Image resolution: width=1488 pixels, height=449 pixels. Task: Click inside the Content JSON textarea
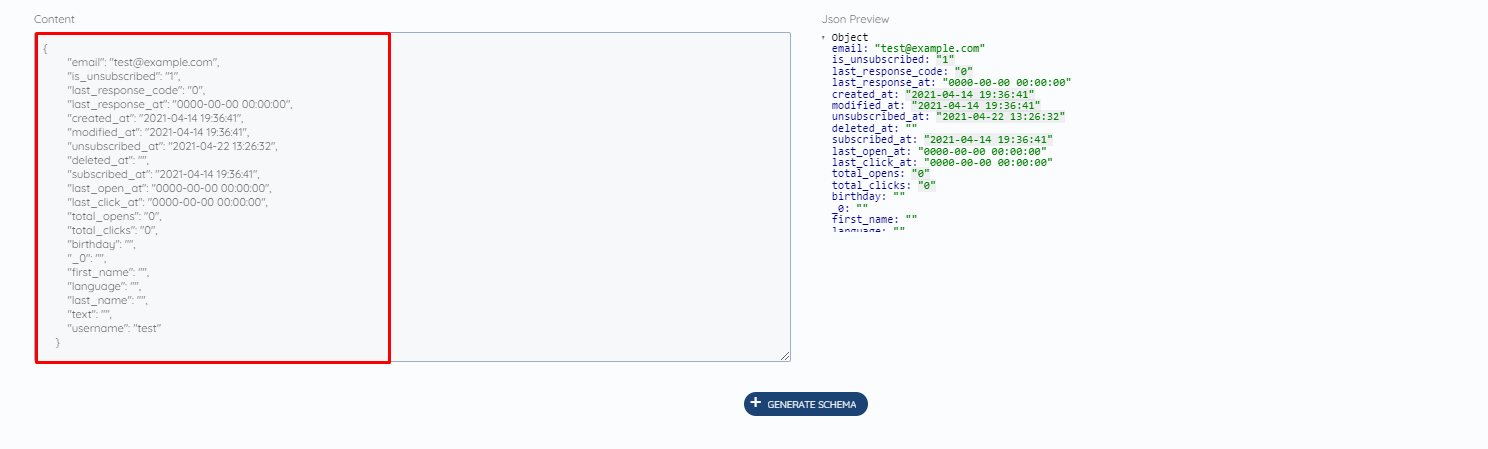pos(413,197)
